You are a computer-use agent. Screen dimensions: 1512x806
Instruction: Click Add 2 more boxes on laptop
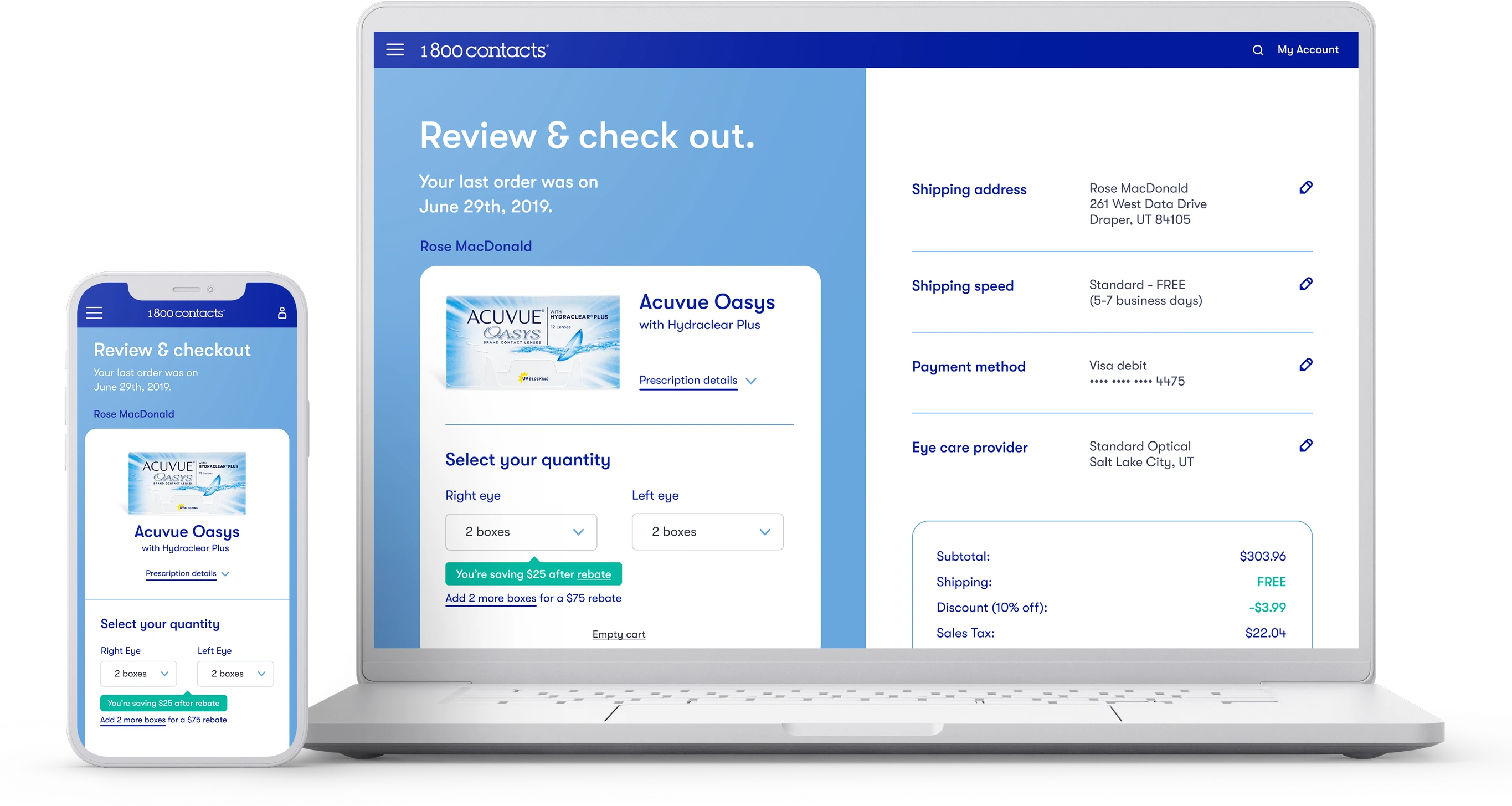click(491, 598)
